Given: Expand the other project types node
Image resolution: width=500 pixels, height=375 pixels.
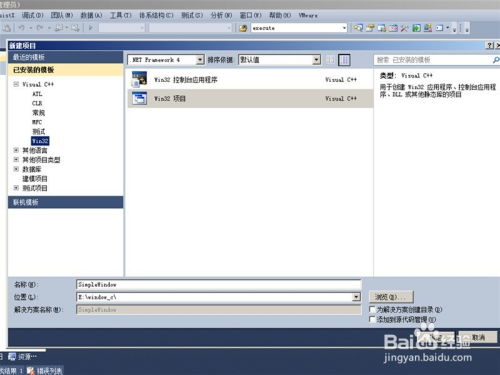Looking at the screenshot, I should pos(16,160).
